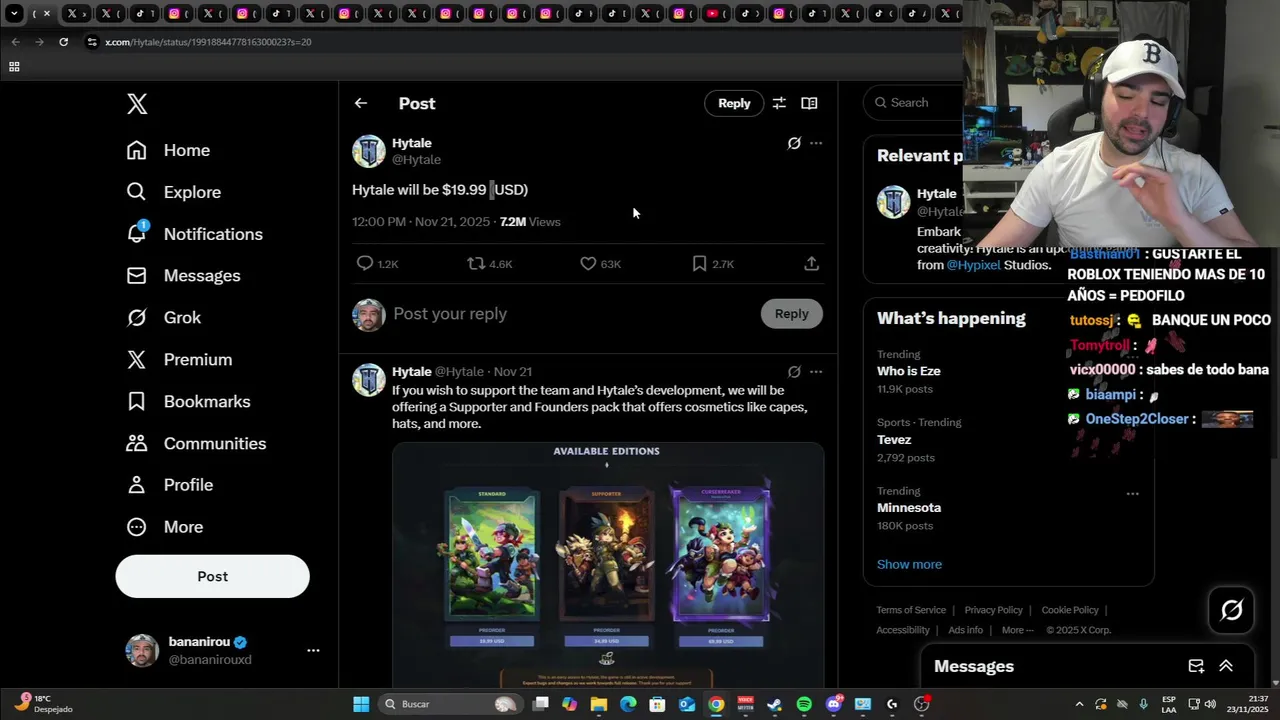The width and height of the screenshot is (1280, 720).
Task: Bookmark the post with 2.7K bookmarks
Action: (713, 264)
